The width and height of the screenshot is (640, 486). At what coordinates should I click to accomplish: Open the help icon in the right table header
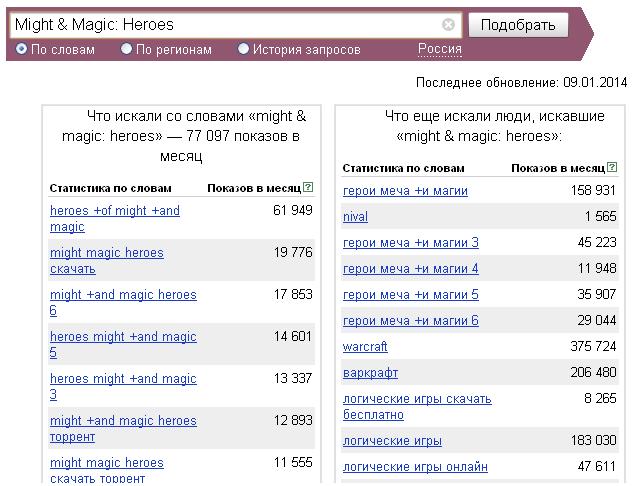tap(612, 167)
